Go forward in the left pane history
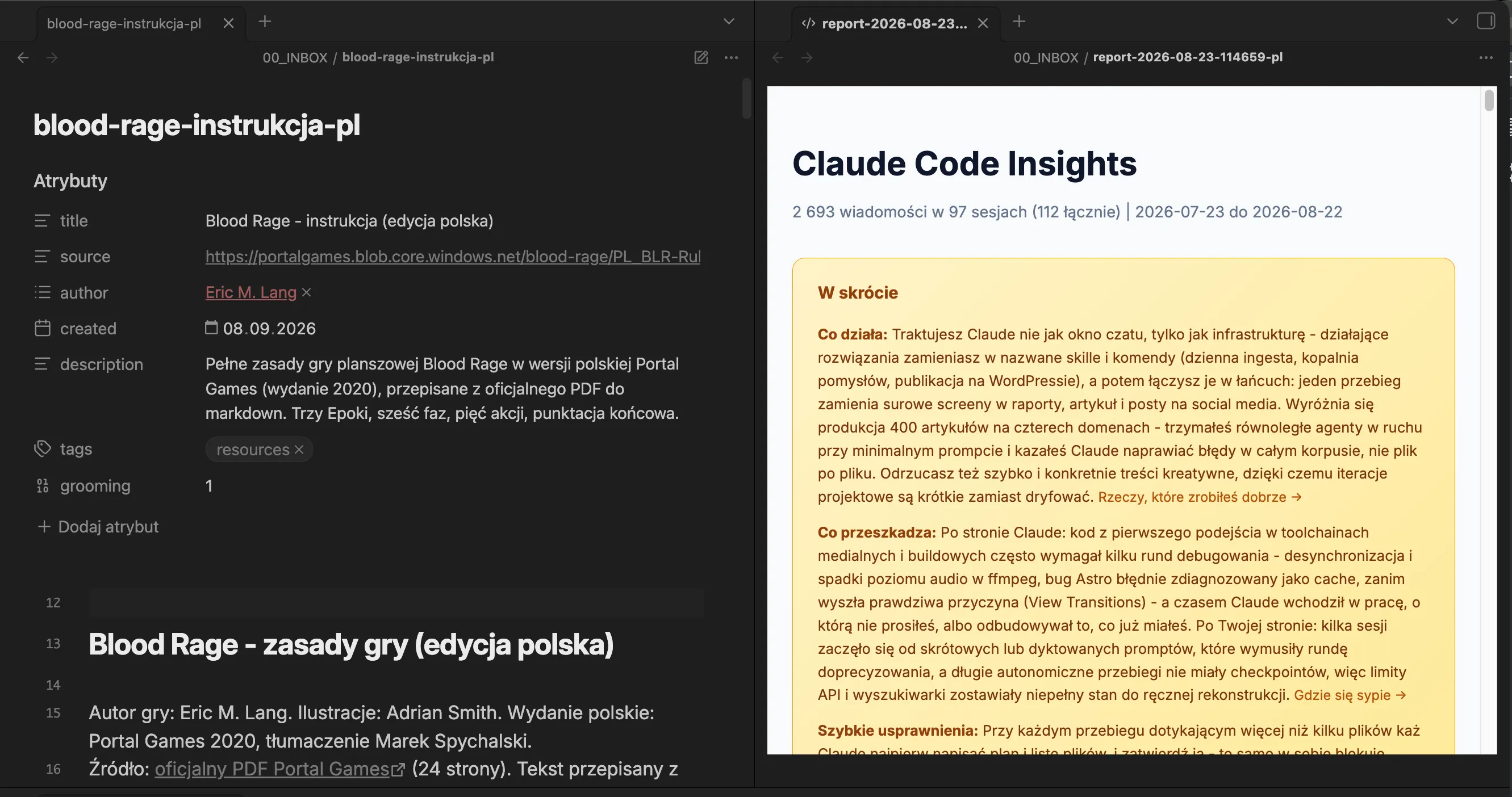 [x=52, y=57]
